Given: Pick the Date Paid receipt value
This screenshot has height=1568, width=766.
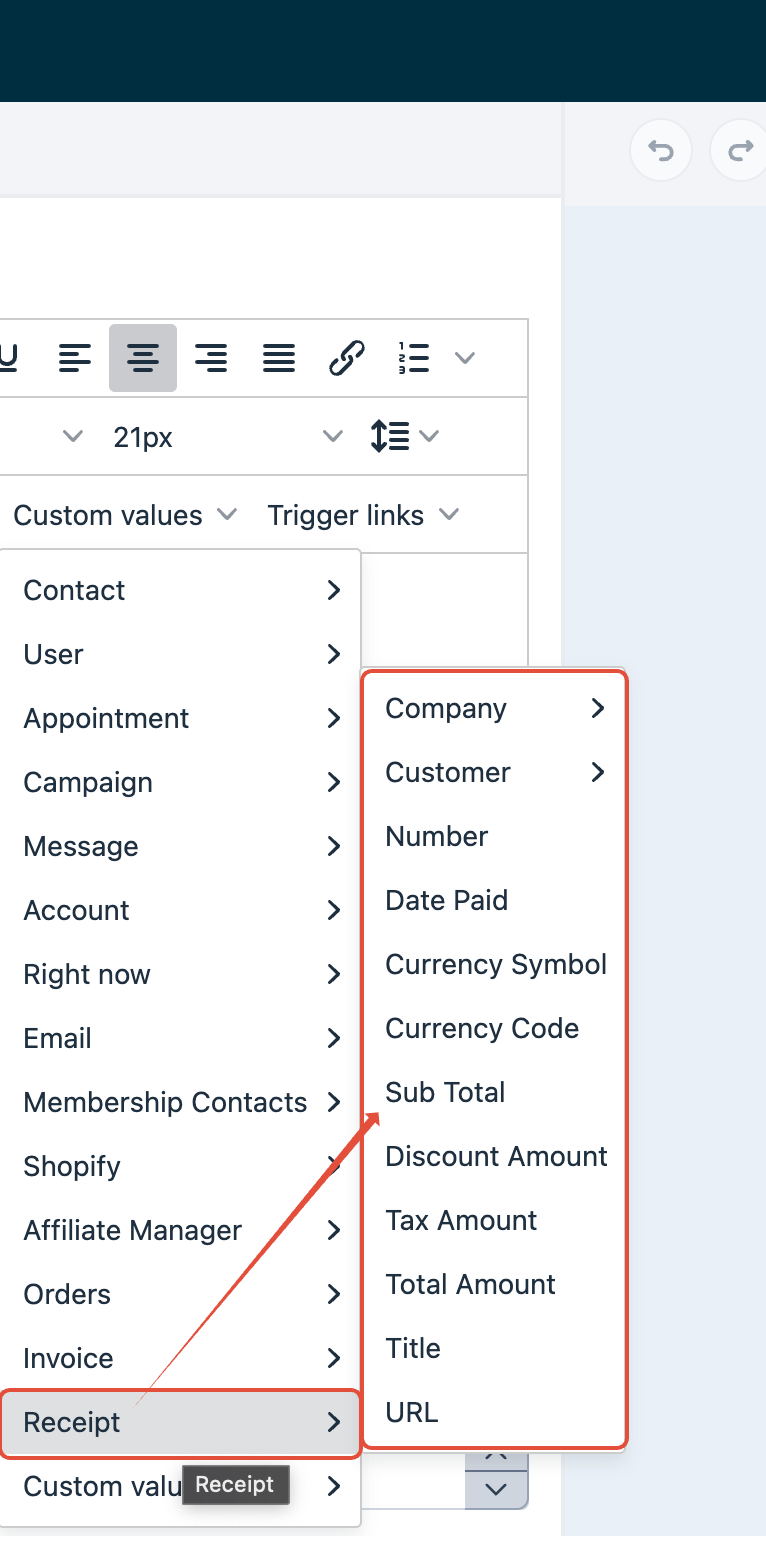Looking at the screenshot, I should point(446,900).
